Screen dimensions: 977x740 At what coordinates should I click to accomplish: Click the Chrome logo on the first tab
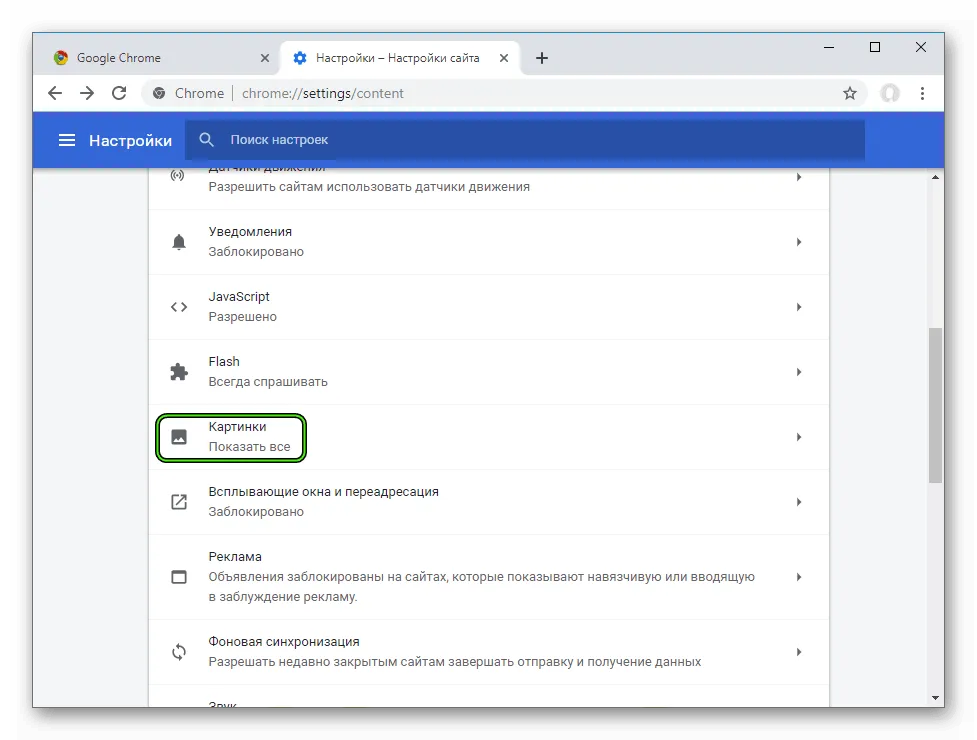coord(60,58)
